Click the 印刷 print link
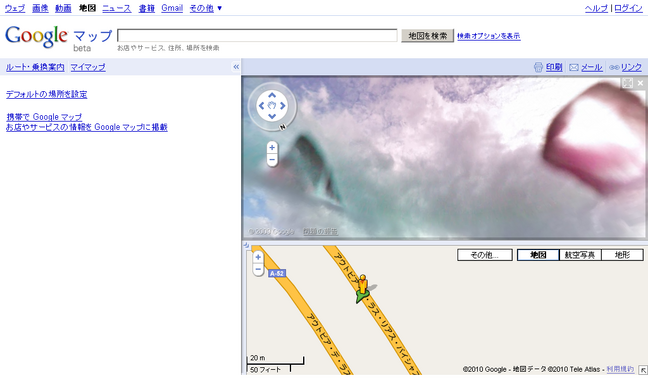Image resolution: width=648 pixels, height=385 pixels. click(x=554, y=67)
